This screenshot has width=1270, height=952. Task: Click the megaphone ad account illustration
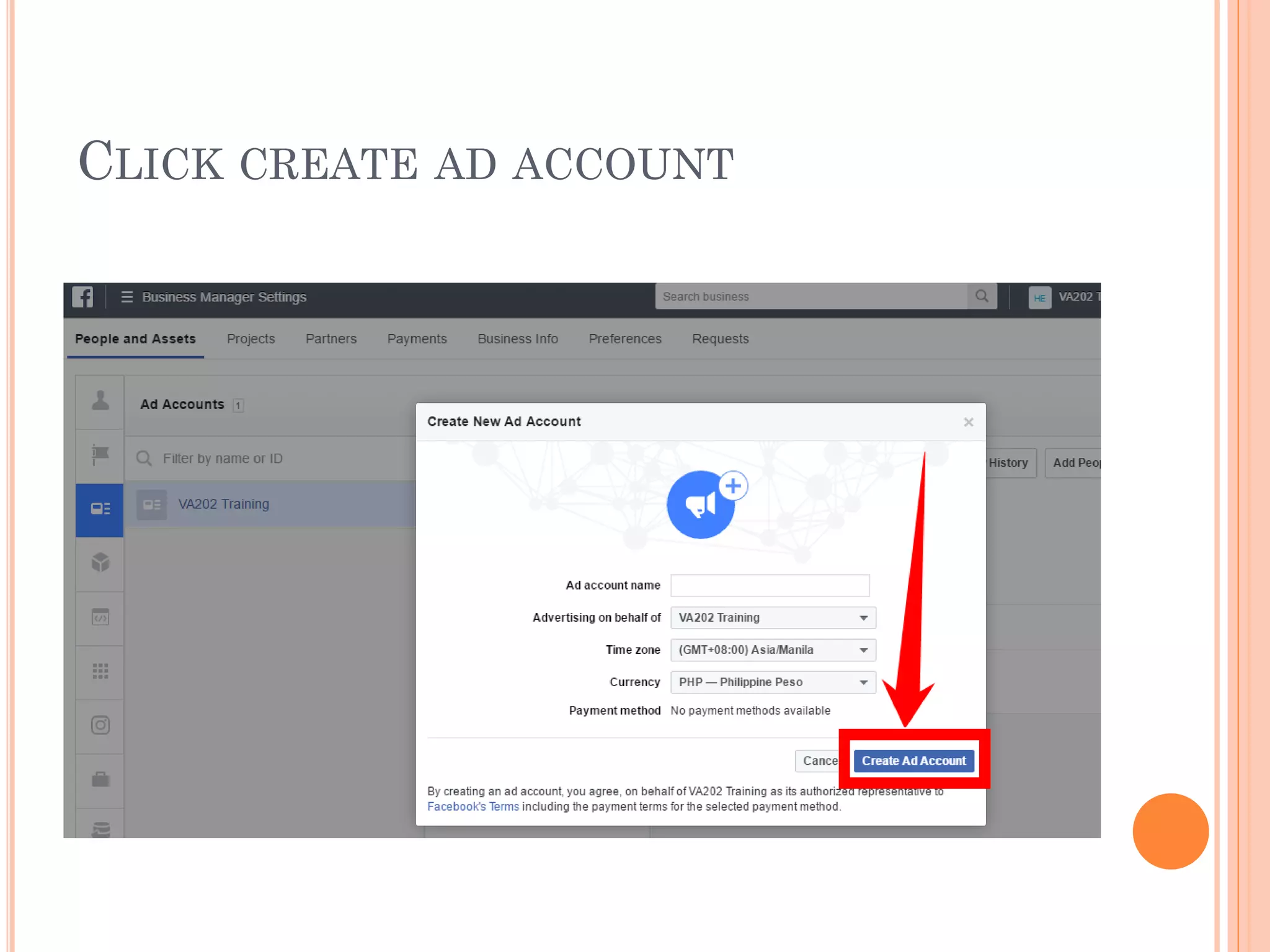[x=701, y=505]
